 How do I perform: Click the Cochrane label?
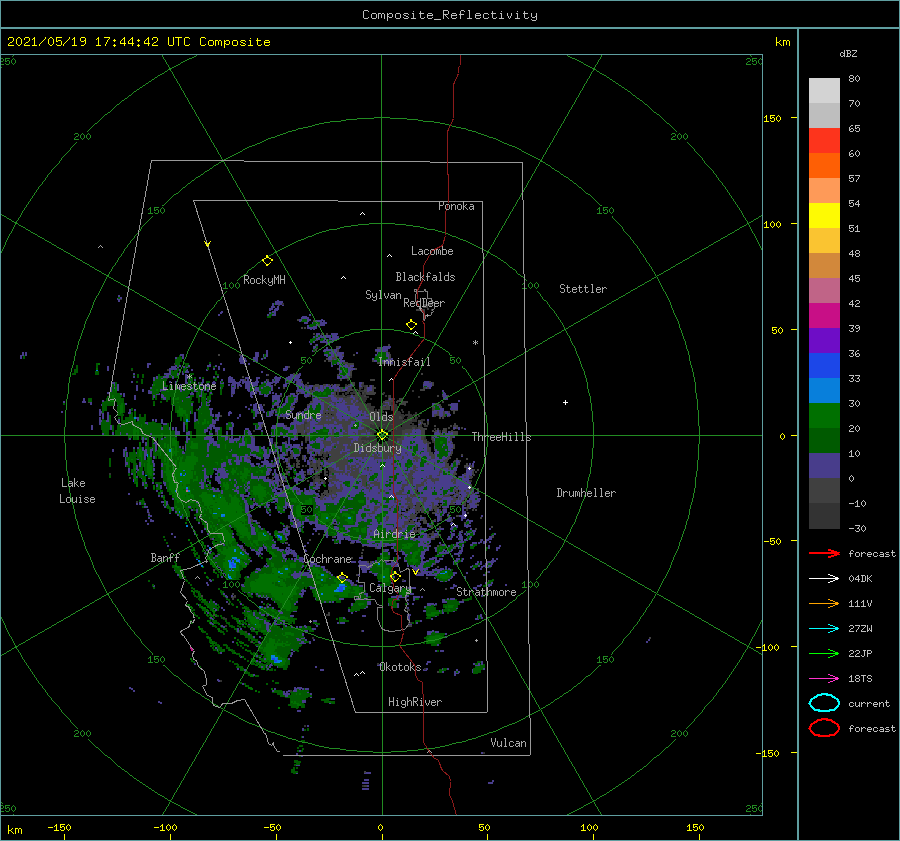coord(327,559)
